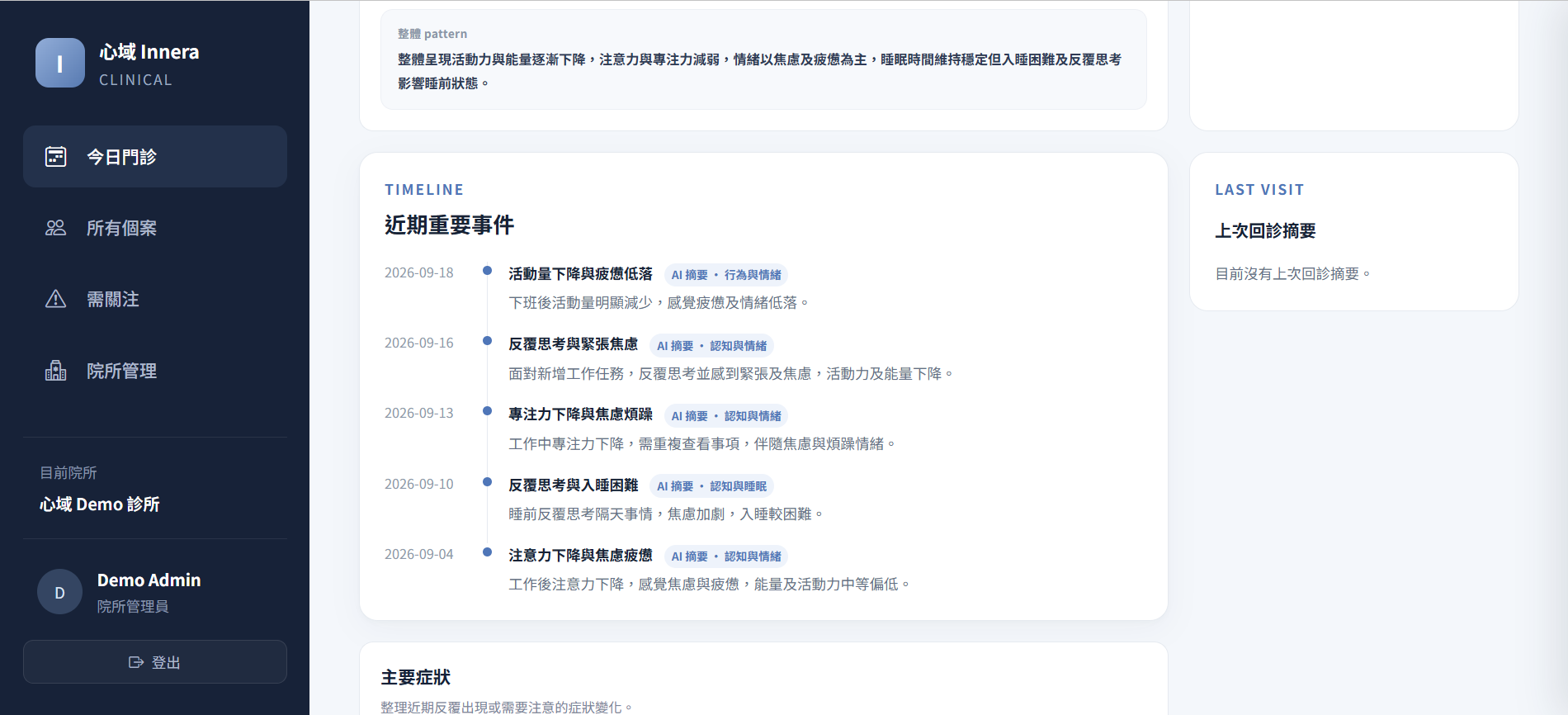The image size is (1568, 715).
Task: Click the 注意力下降與焦慮疲憊 event title
Action: [580, 556]
